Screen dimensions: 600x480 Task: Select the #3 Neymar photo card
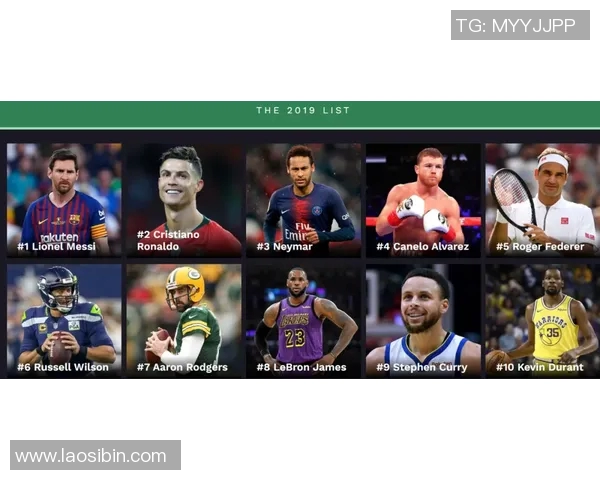303,199
